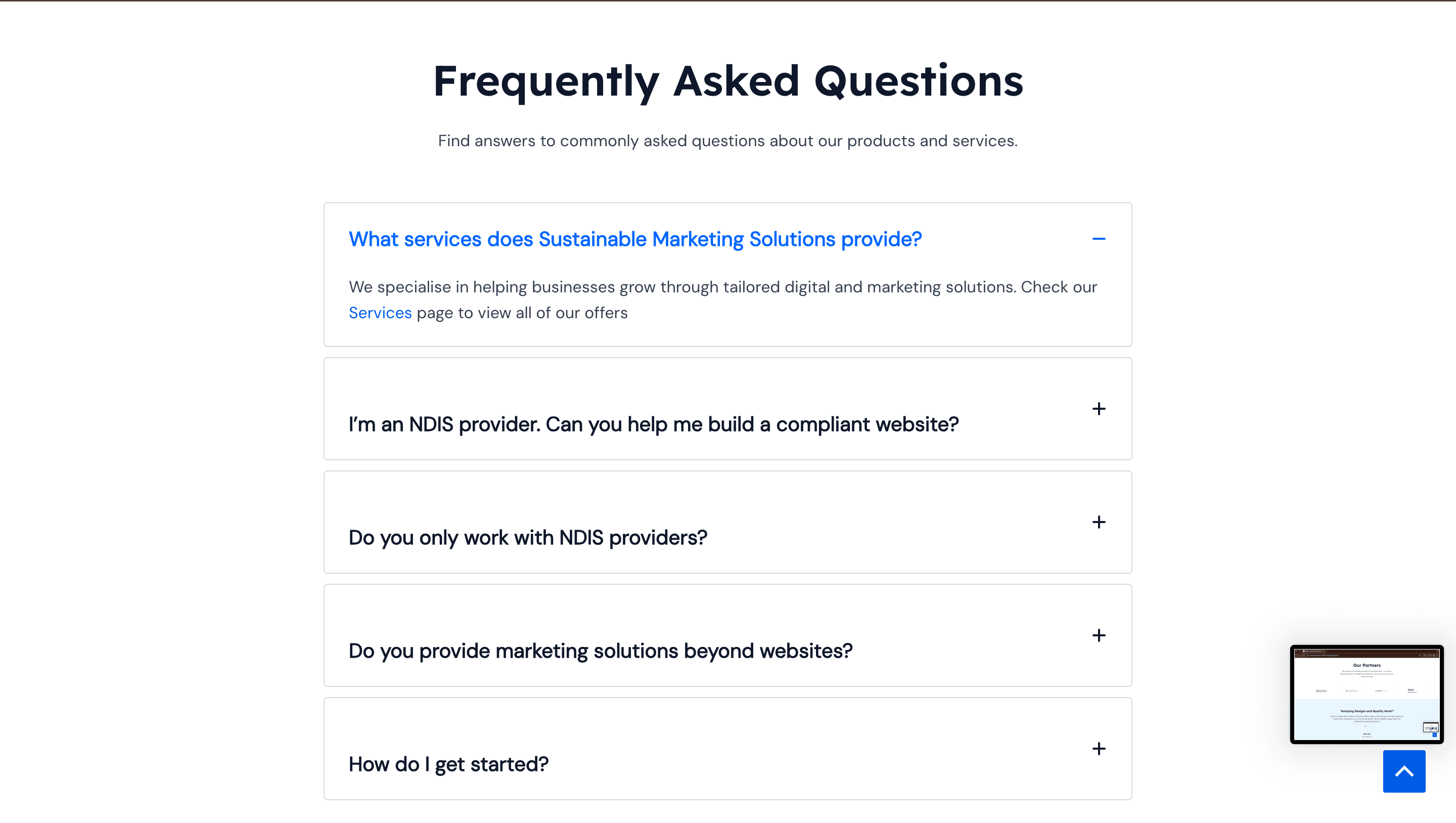
Task: Open the Services page link
Action: click(x=380, y=313)
